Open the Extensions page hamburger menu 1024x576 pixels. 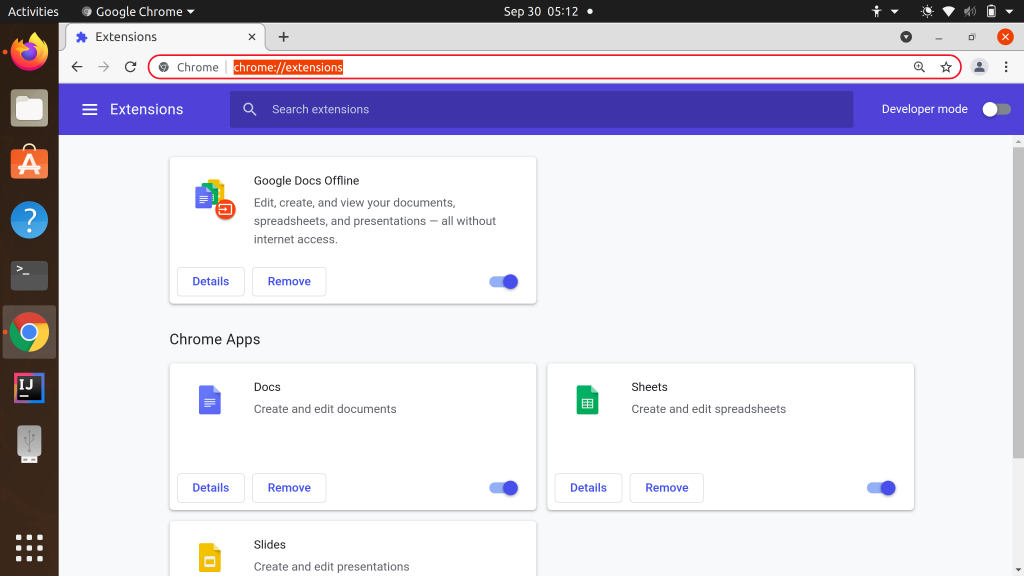(x=90, y=109)
